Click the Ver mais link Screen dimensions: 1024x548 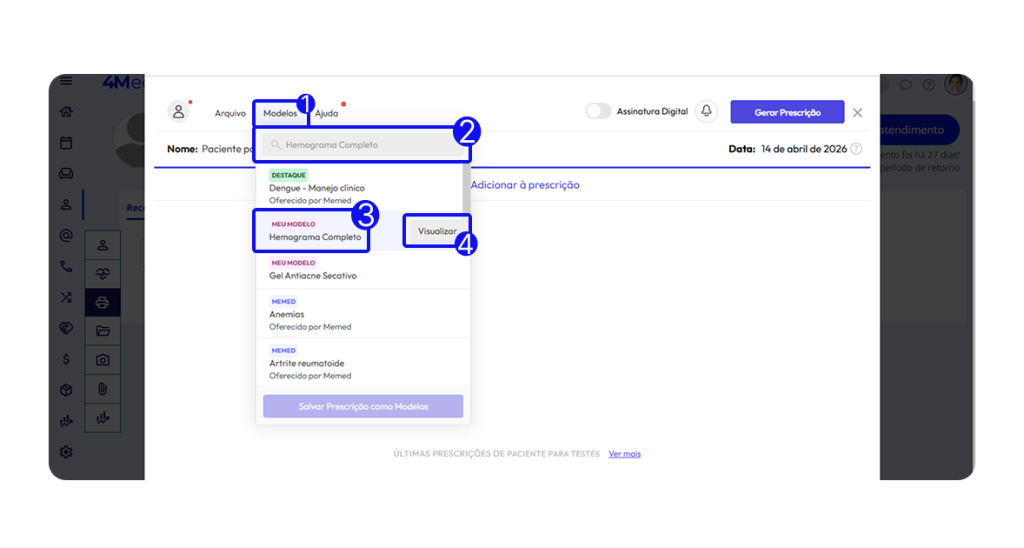click(624, 454)
